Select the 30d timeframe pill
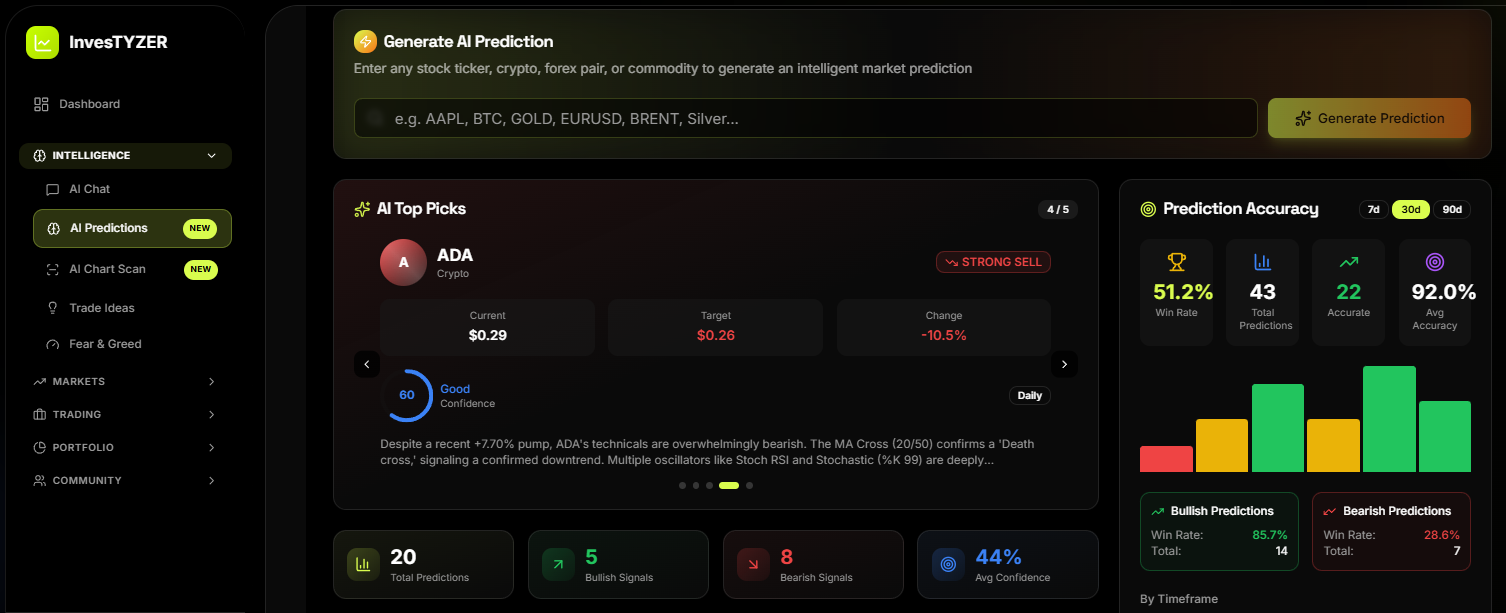Viewport: 1506px width, 613px height. coord(1410,209)
